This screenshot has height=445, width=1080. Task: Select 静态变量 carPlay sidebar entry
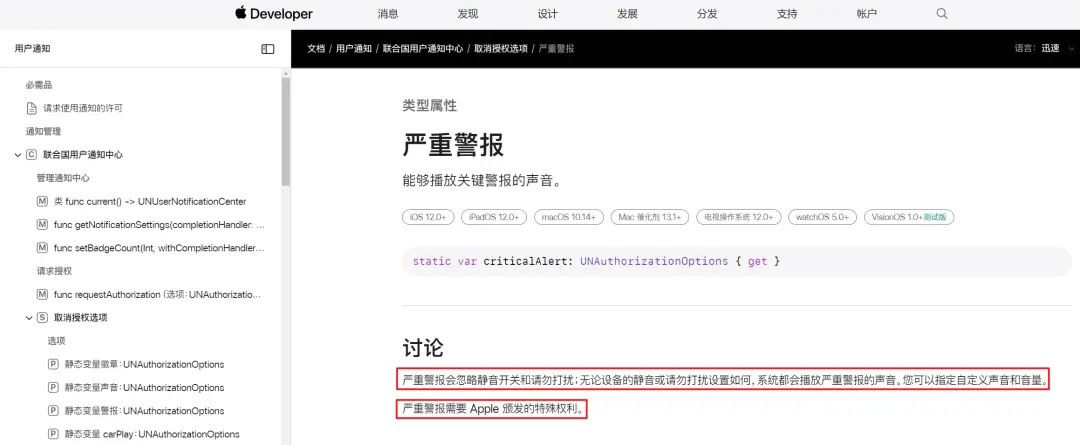pyautogui.click(x=152, y=434)
